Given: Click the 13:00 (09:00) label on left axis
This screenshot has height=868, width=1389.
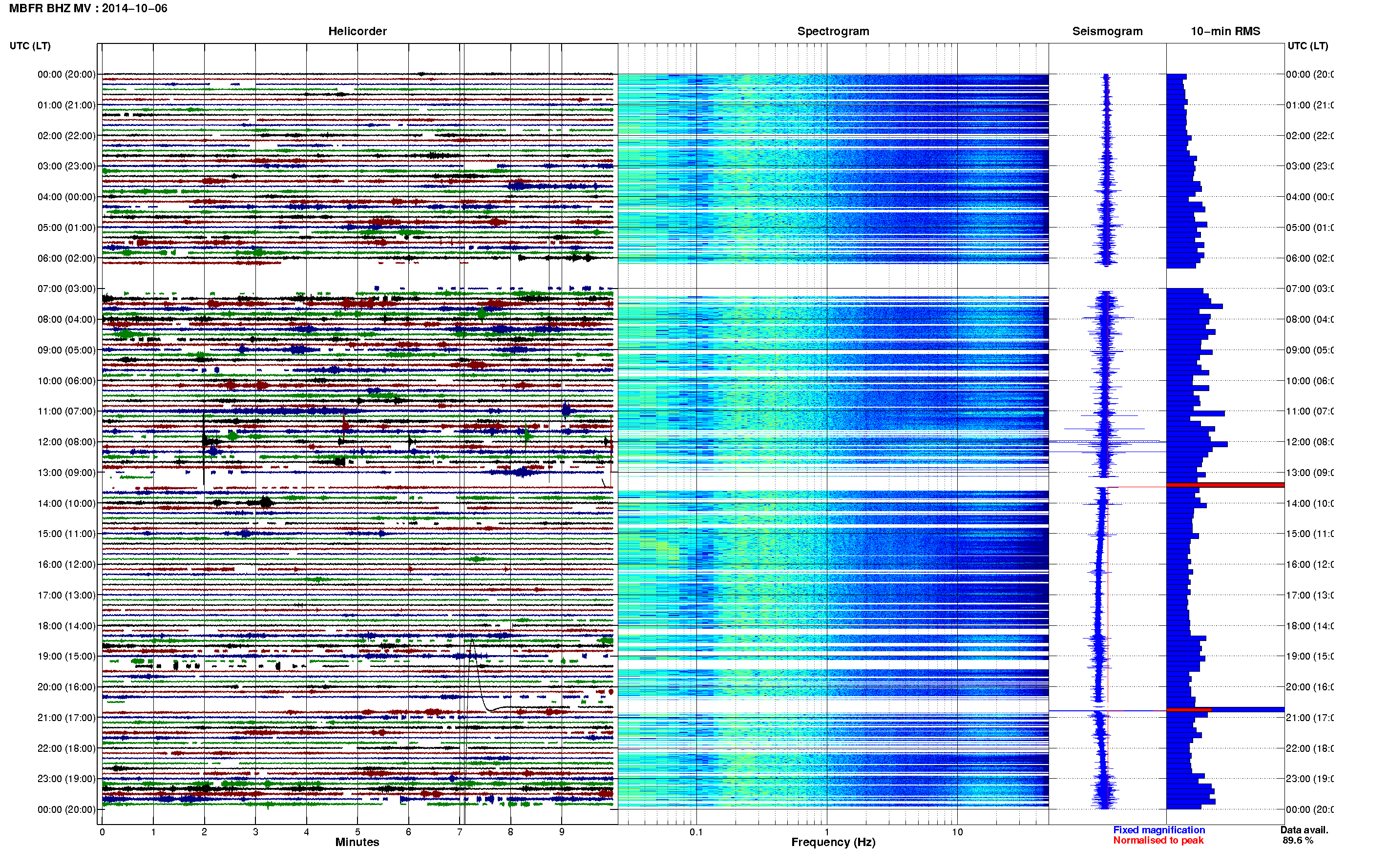Looking at the screenshot, I should 66,473.
